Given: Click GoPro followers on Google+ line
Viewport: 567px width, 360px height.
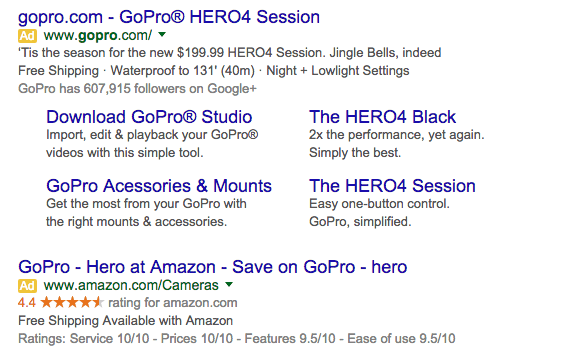Looking at the screenshot, I should coord(137,89).
